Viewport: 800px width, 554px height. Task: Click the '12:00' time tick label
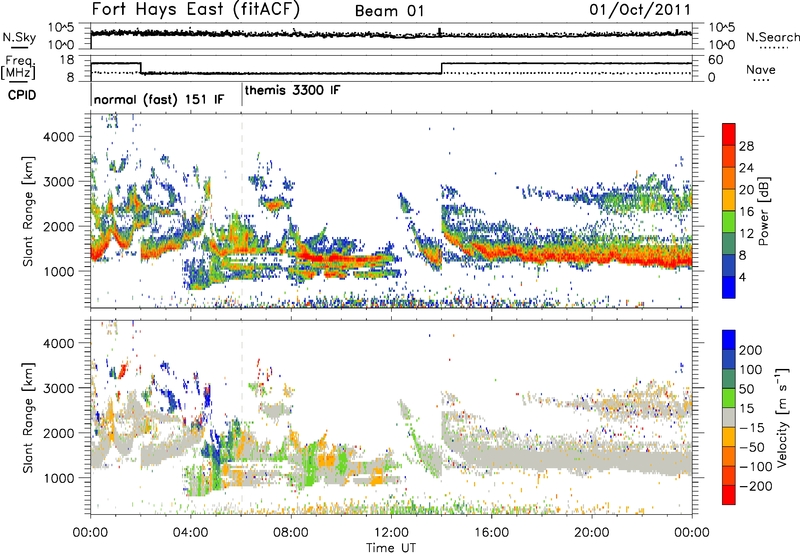click(391, 533)
